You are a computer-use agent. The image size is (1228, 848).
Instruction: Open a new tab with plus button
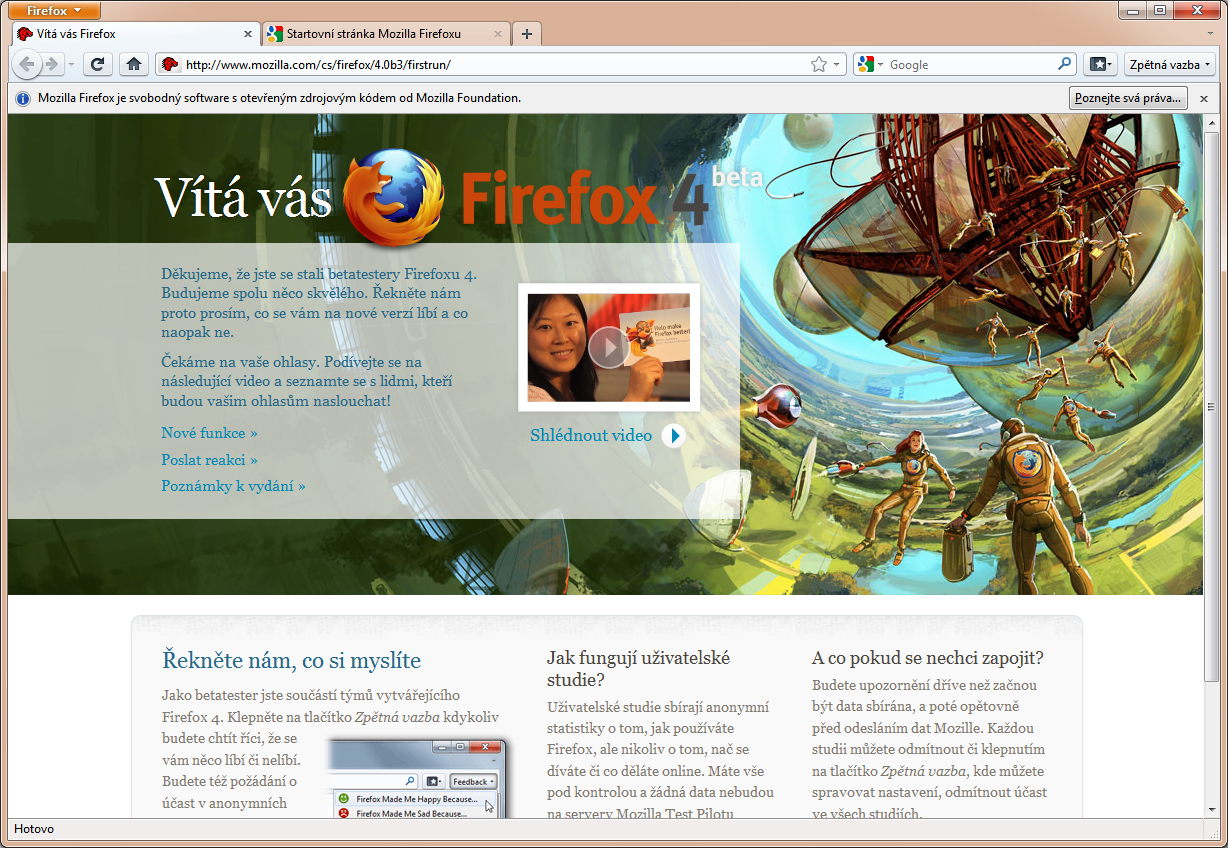pyautogui.click(x=527, y=34)
